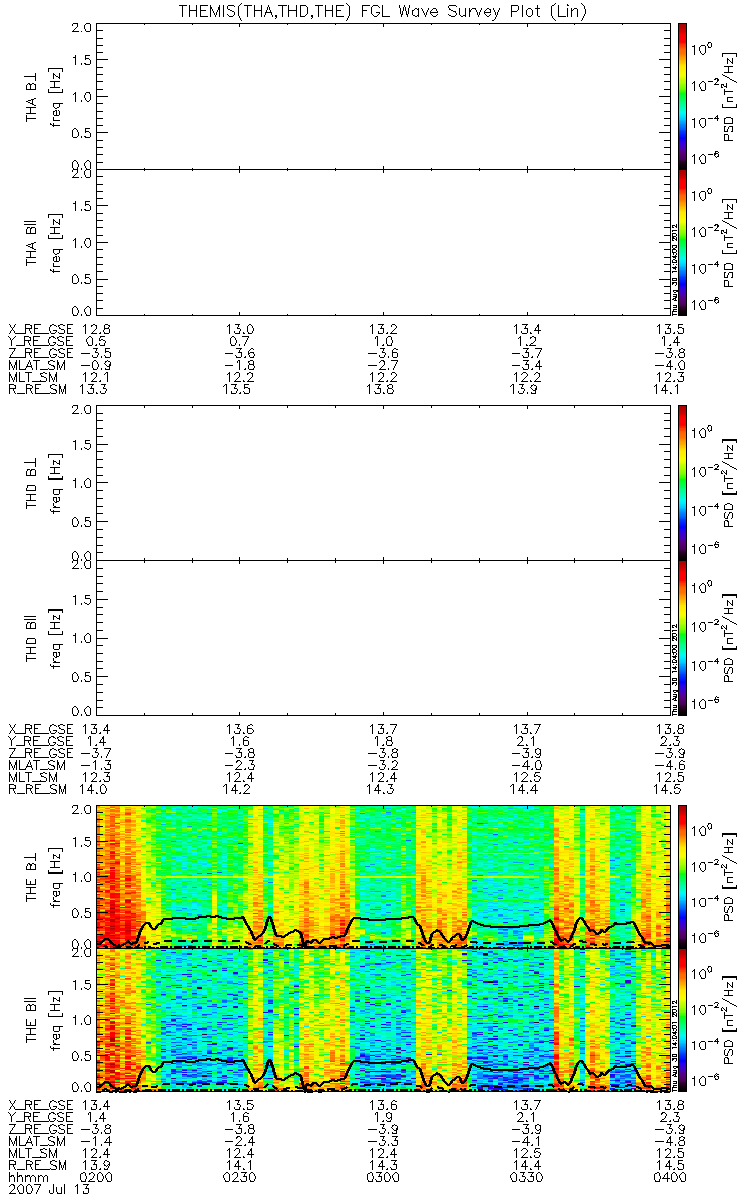Viewport: 750px width, 1200px height.
Task: Click the R_RE_SM value '13.9' under THE
Action: (98, 1166)
